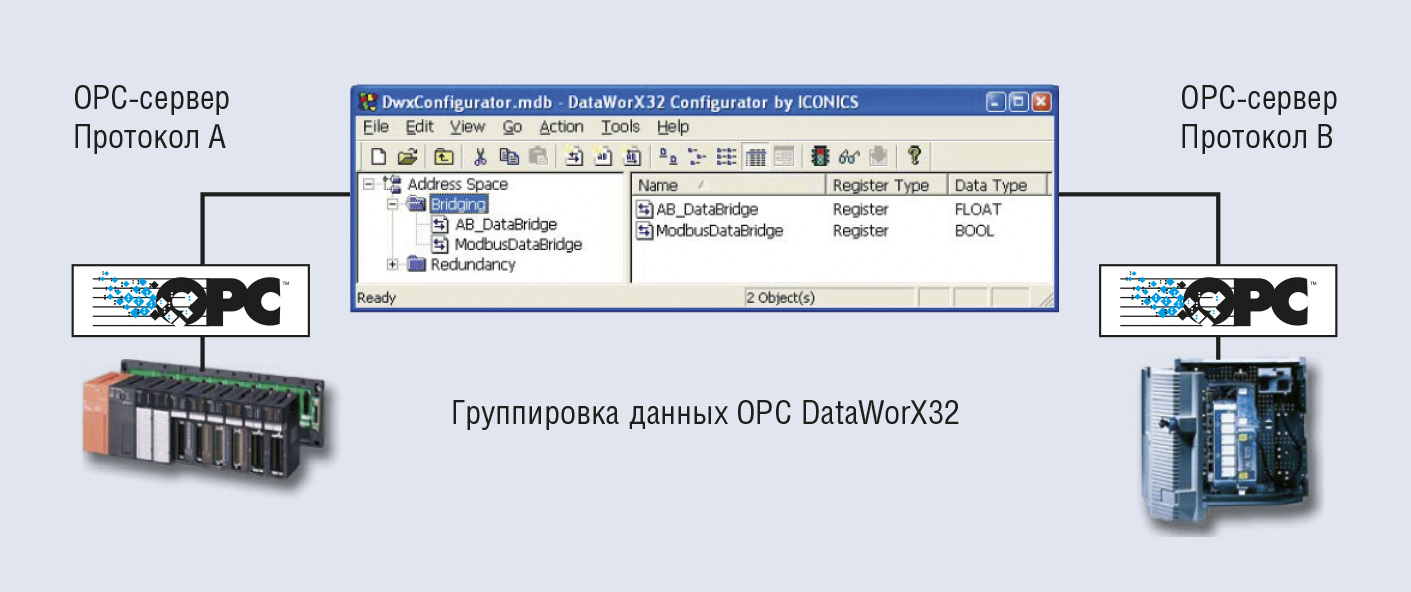Sort by the Data Type column header
This screenshot has height=592, width=1411.
point(996,185)
